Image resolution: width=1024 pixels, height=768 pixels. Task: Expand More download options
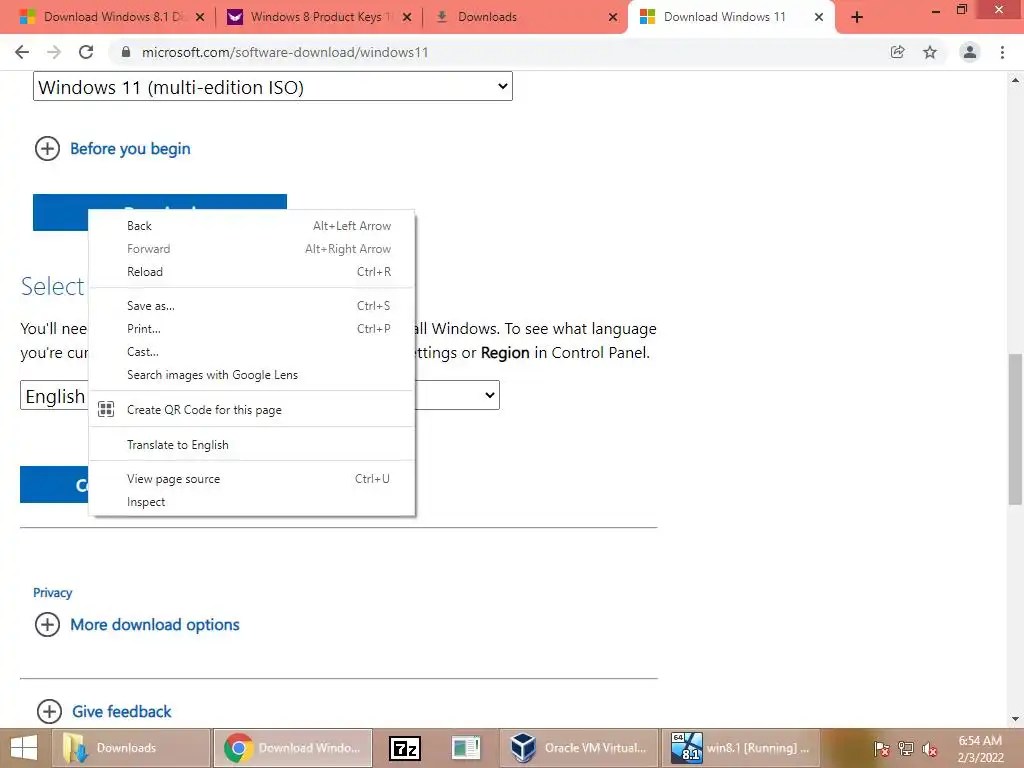pyautogui.click(x=137, y=625)
